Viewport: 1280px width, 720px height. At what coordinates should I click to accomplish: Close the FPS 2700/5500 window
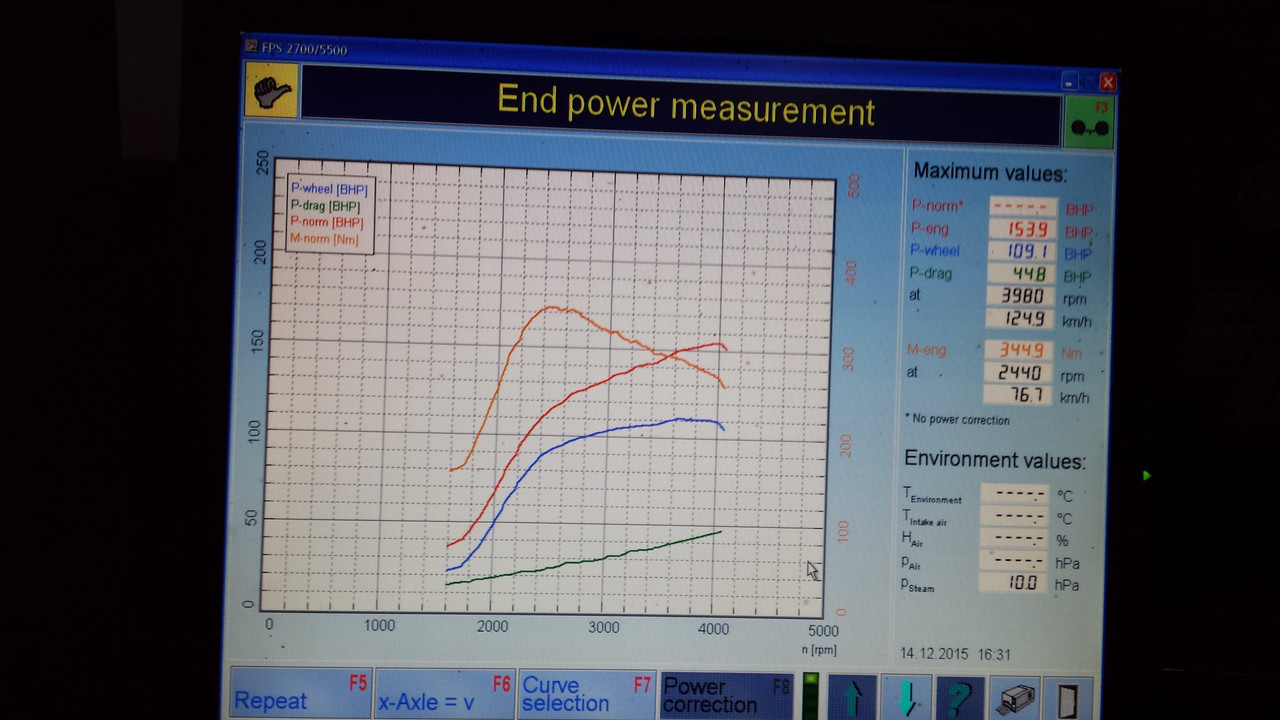[1107, 82]
